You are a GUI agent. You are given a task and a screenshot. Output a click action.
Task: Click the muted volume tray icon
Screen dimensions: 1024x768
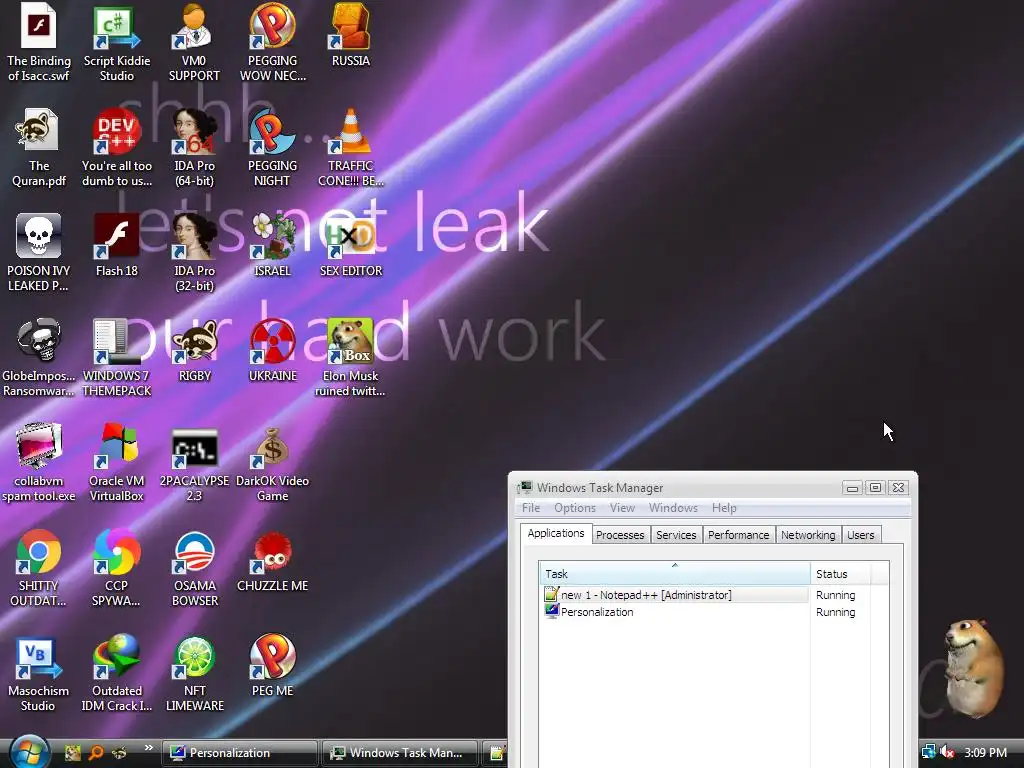948,752
